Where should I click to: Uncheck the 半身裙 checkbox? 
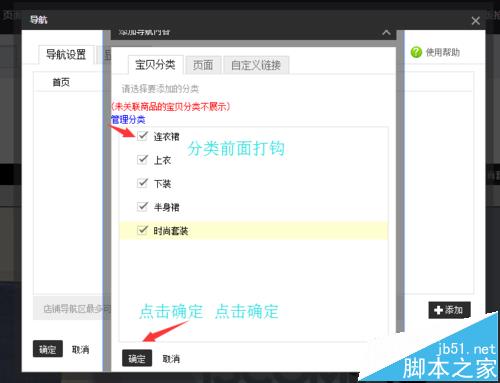tap(142, 207)
